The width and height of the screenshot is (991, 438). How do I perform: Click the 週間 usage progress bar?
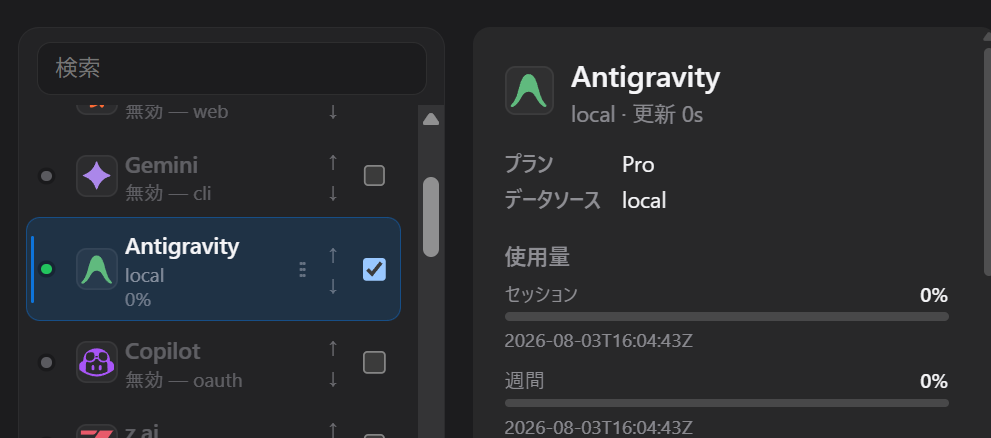click(x=727, y=403)
